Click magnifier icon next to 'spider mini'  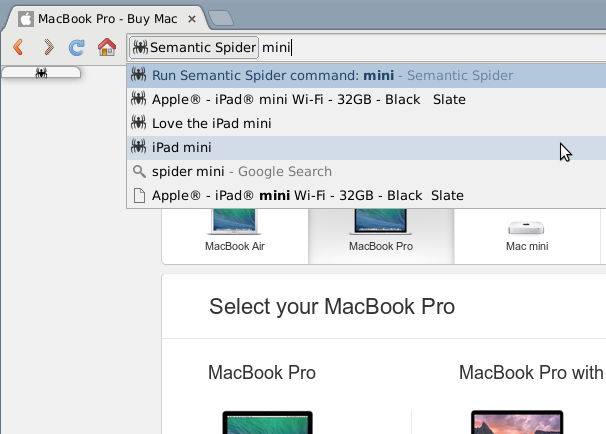(139, 171)
